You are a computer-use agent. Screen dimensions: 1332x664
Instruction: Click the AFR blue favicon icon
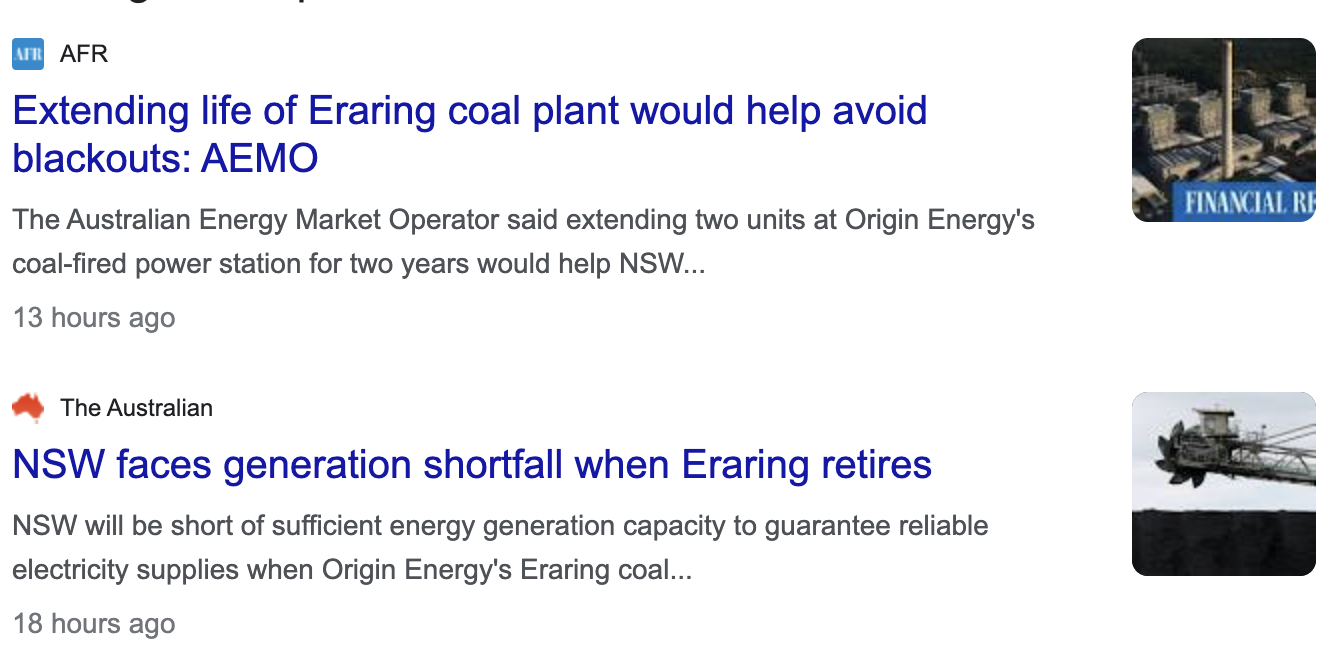click(28, 54)
